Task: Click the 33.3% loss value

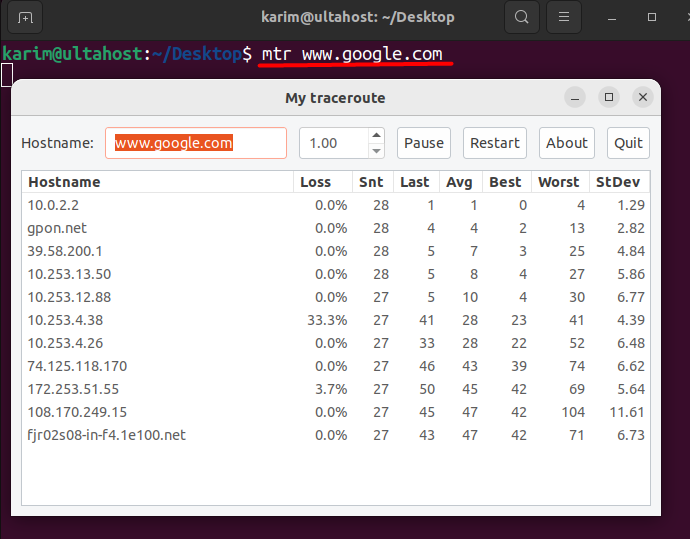Action: [327, 320]
